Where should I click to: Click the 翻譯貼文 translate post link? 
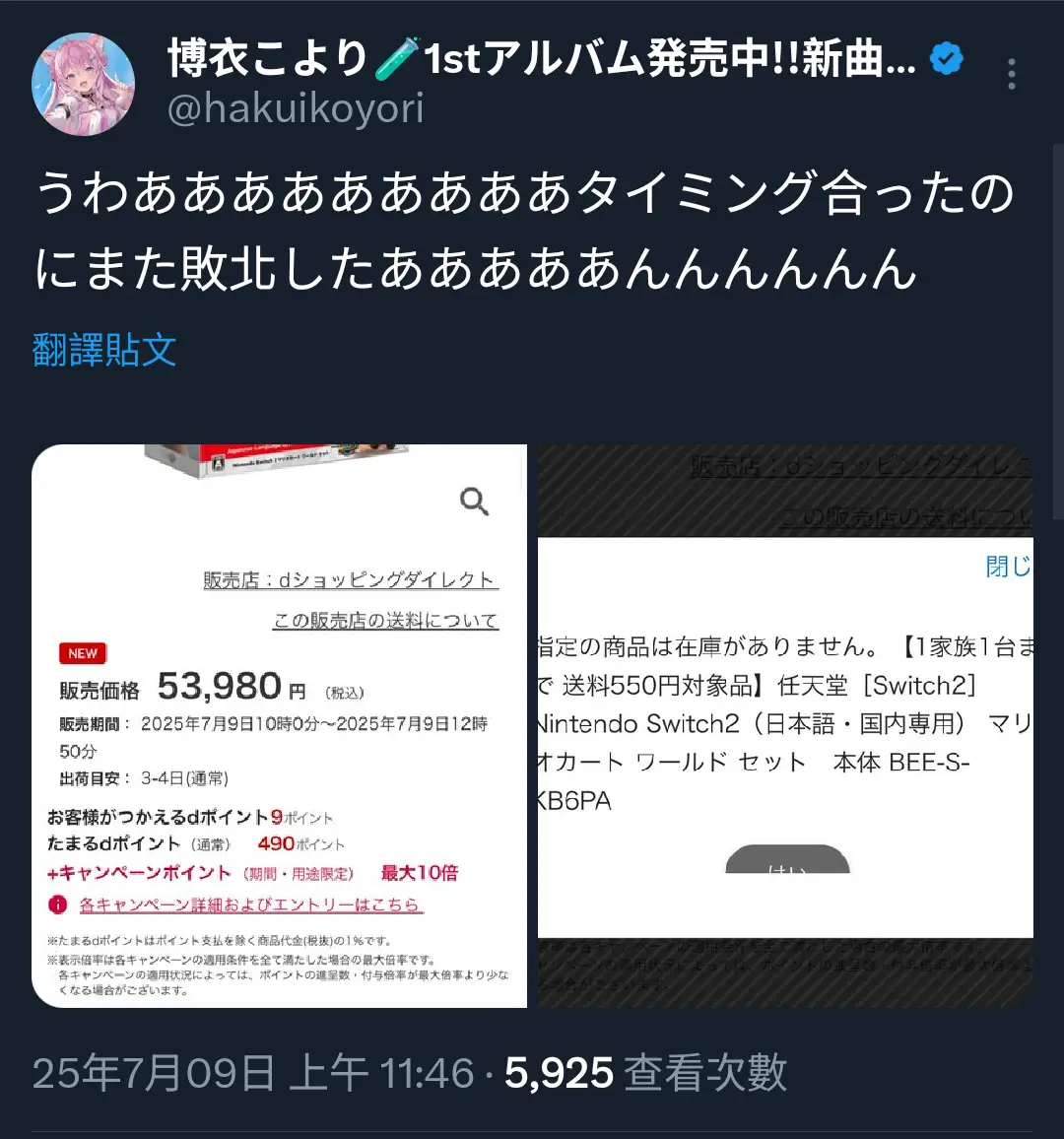point(104,350)
